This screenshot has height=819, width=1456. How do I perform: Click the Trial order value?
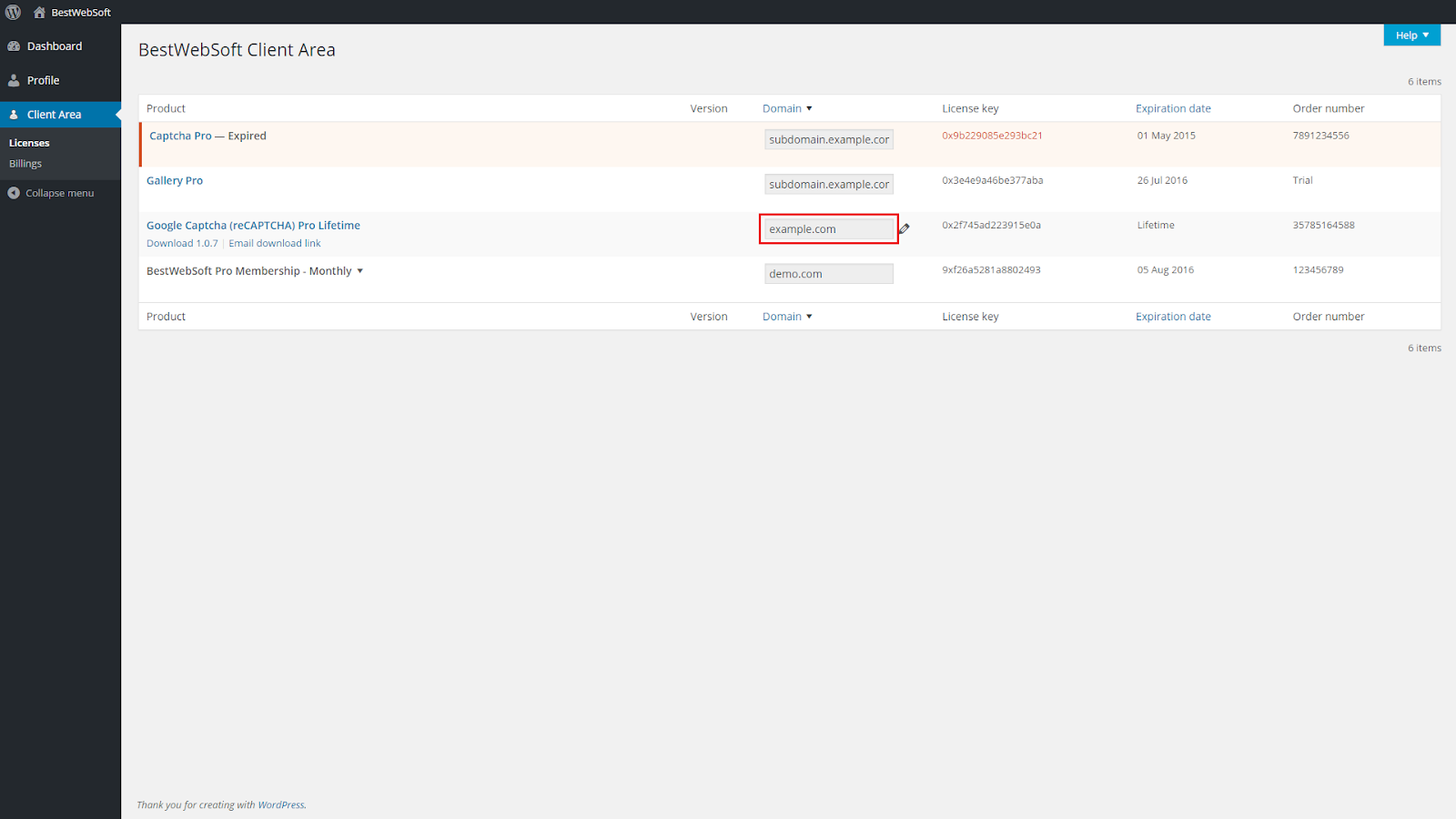coord(1302,180)
